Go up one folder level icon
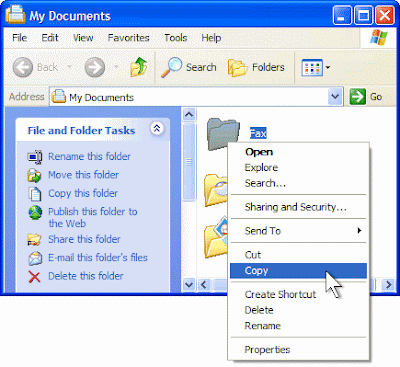 139,67
